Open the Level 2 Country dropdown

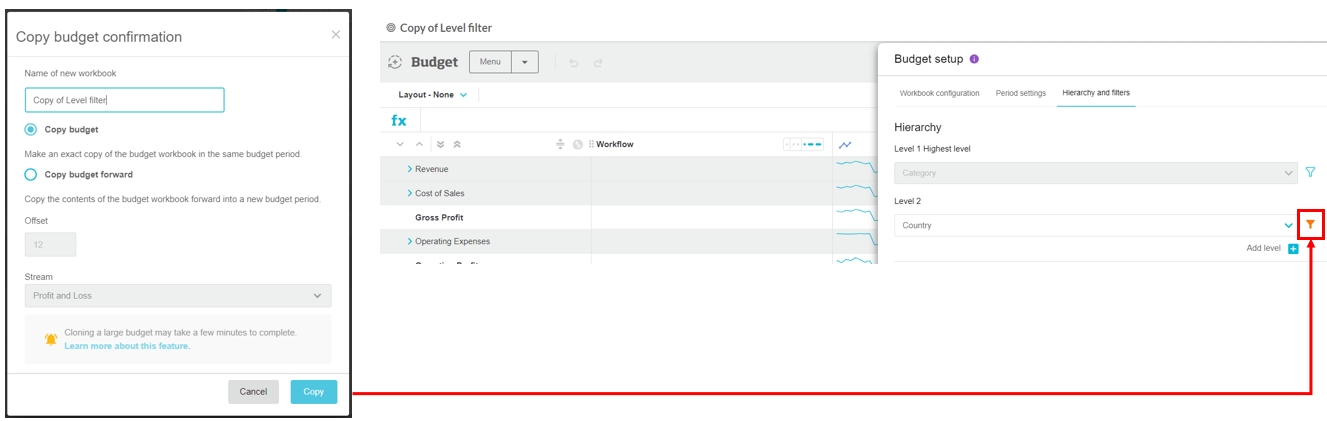[1095, 226]
